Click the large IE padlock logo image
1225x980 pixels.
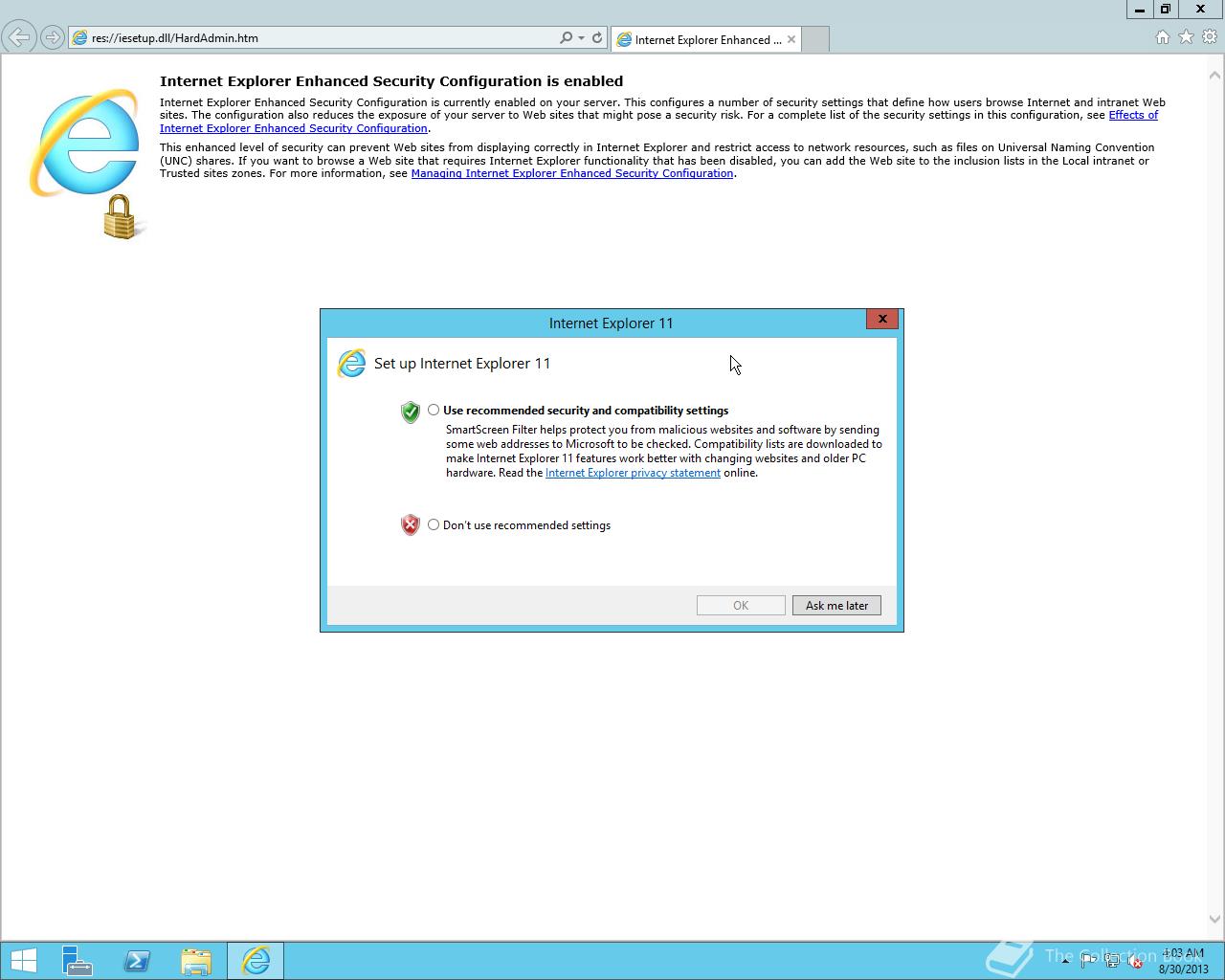tap(88, 163)
